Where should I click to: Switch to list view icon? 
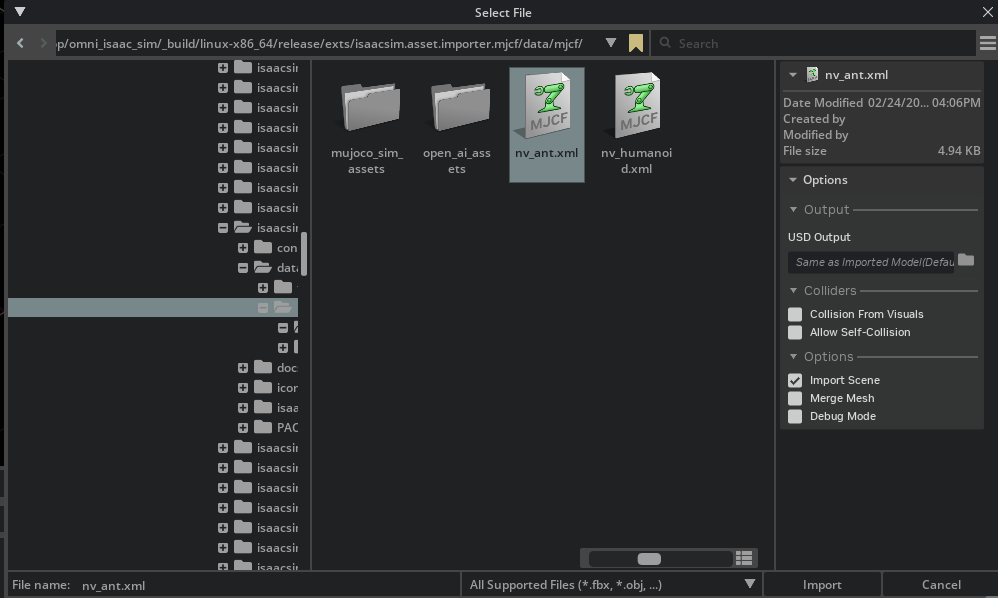pos(744,558)
